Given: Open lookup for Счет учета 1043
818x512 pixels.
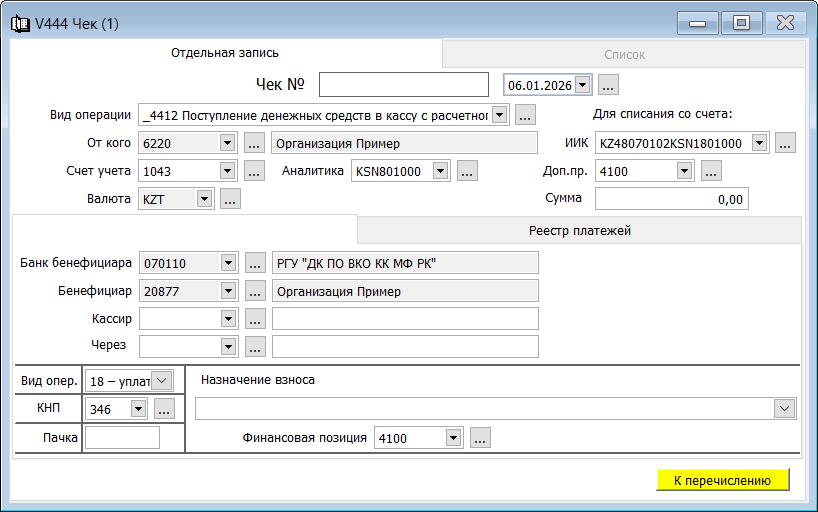Looking at the screenshot, I should [x=254, y=171].
